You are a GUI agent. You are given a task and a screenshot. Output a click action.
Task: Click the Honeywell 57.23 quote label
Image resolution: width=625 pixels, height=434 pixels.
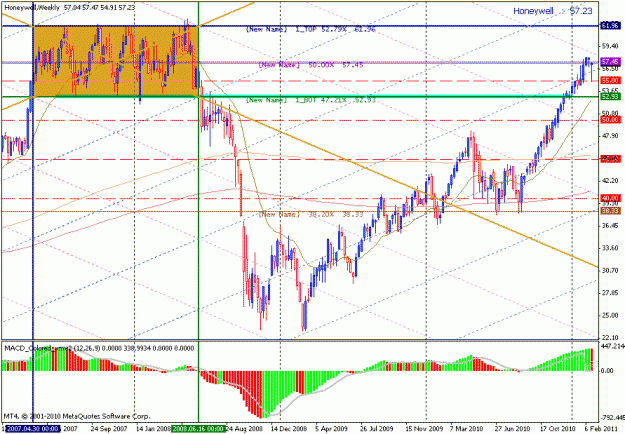552,11
